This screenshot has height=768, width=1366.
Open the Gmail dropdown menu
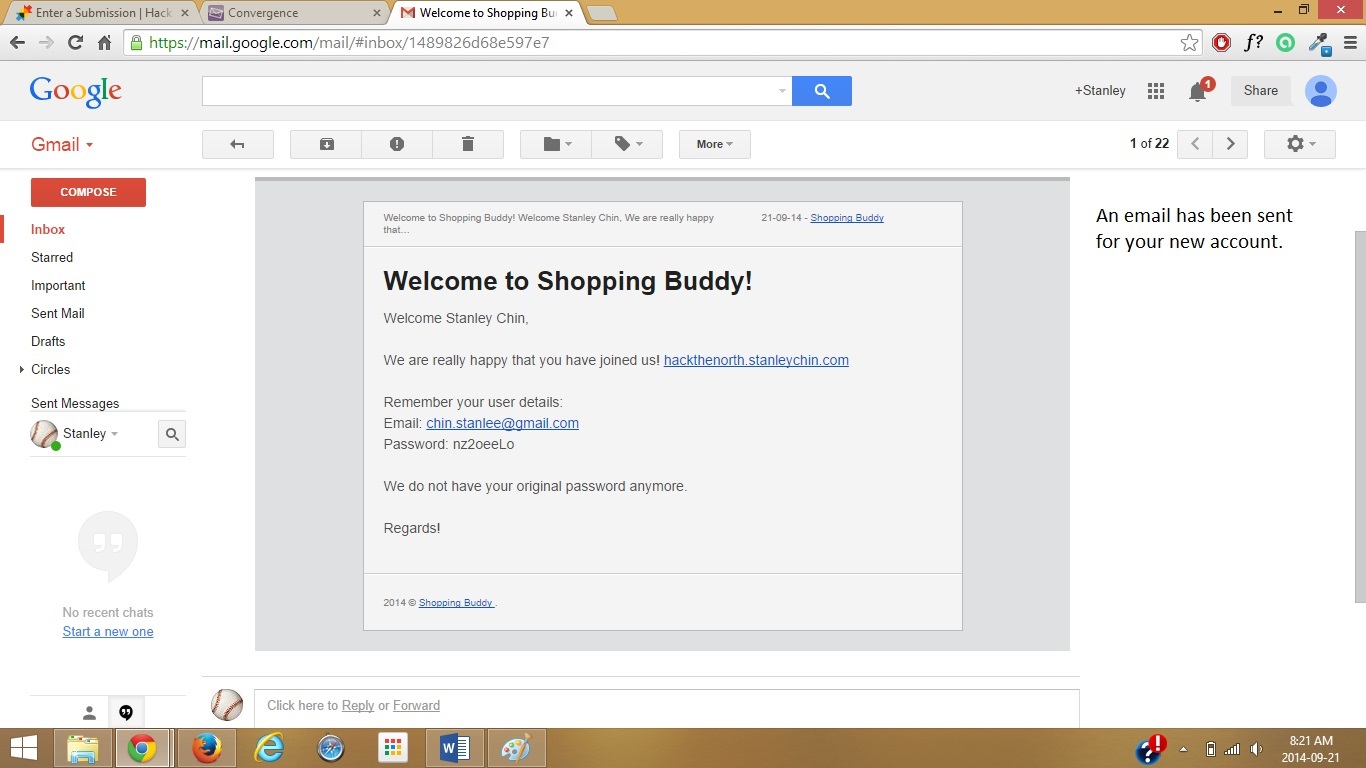[62, 145]
